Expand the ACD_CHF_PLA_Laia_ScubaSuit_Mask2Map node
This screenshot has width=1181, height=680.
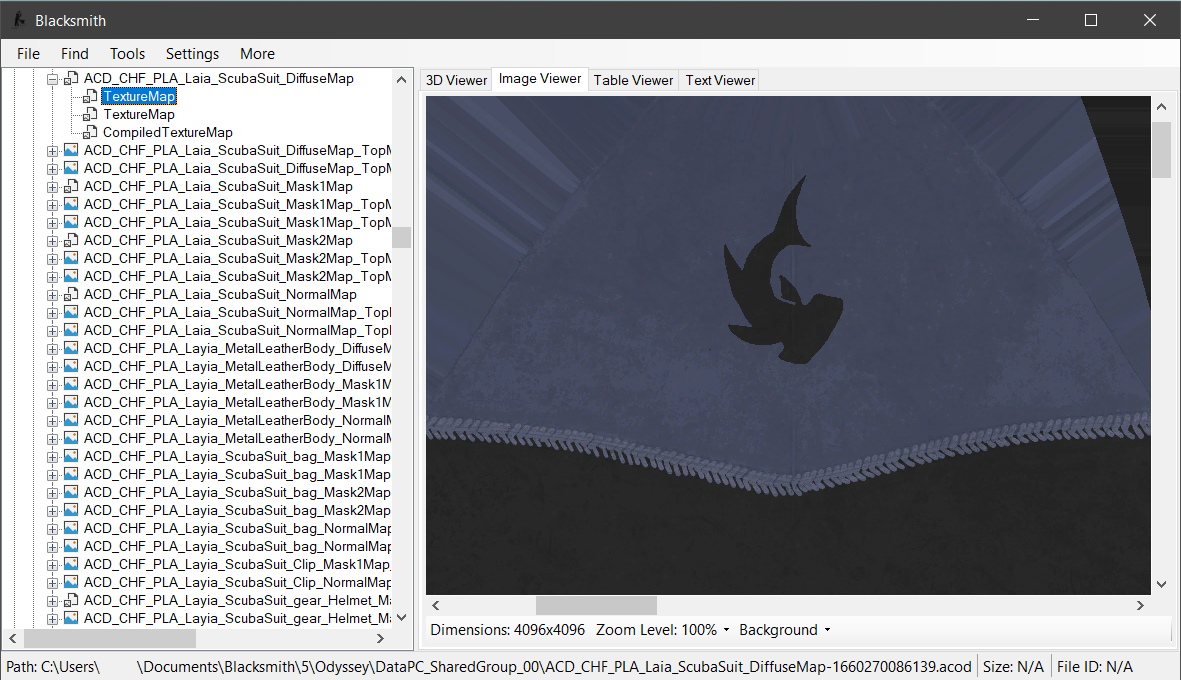click(x=53, y=242)
